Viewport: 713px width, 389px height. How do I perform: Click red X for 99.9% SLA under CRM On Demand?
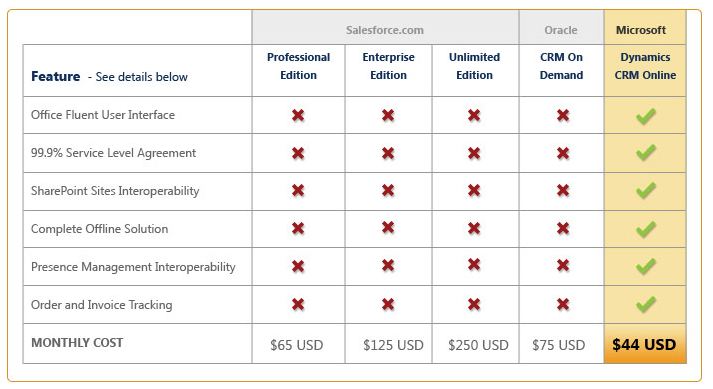pos(563,153)
